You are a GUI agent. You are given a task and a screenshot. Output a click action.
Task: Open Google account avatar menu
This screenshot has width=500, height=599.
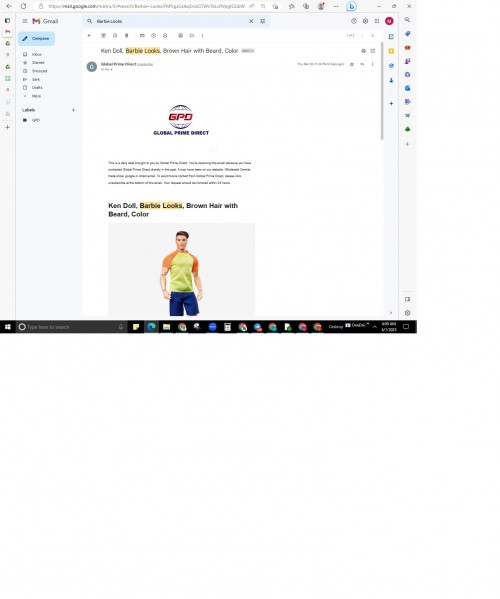coord(389,21)
